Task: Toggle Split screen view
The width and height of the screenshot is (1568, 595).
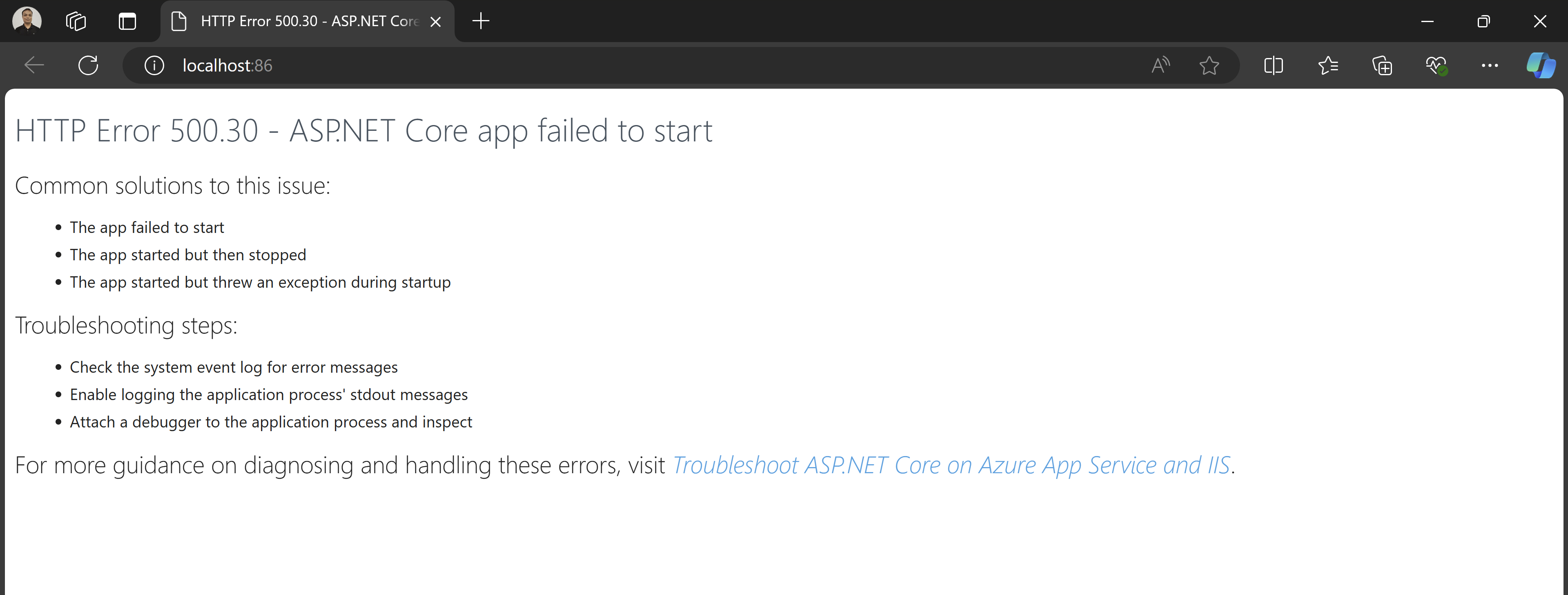Action: (x=1274, y=65)
